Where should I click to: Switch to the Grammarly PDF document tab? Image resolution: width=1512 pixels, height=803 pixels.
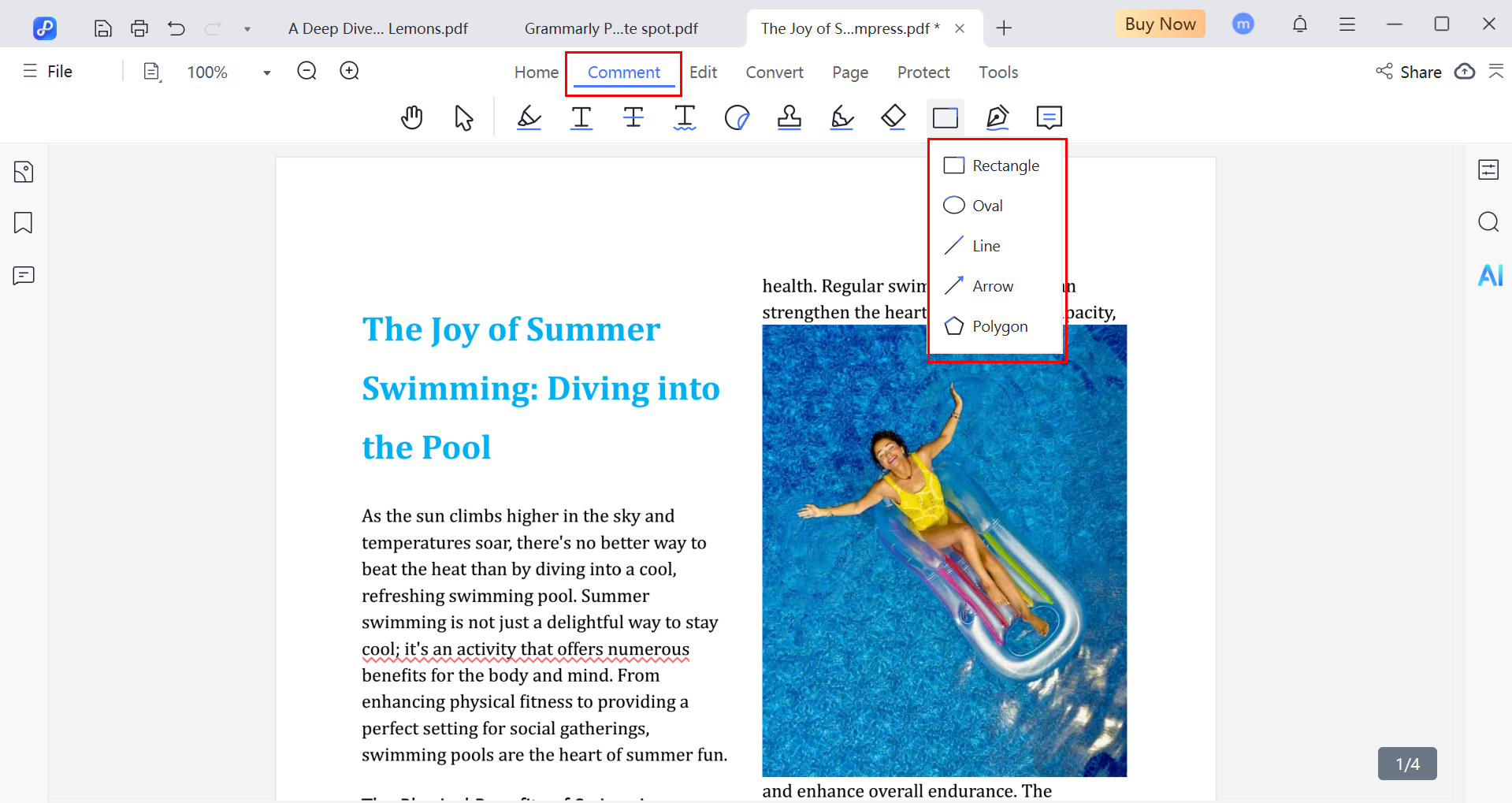click(611, 29)
